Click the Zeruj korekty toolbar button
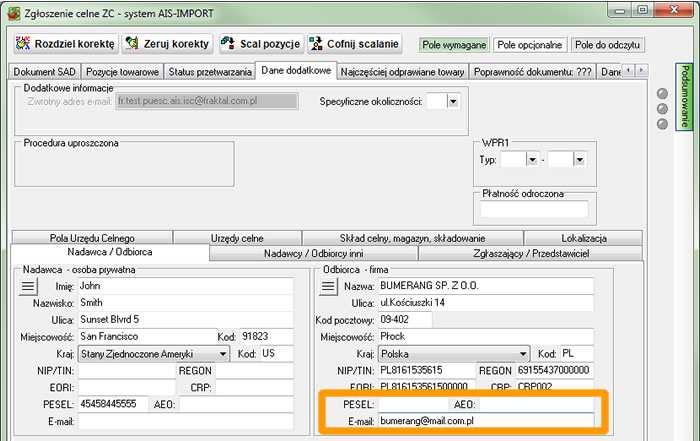The width and height of the screenshot is (700, 441). [168, 44]
